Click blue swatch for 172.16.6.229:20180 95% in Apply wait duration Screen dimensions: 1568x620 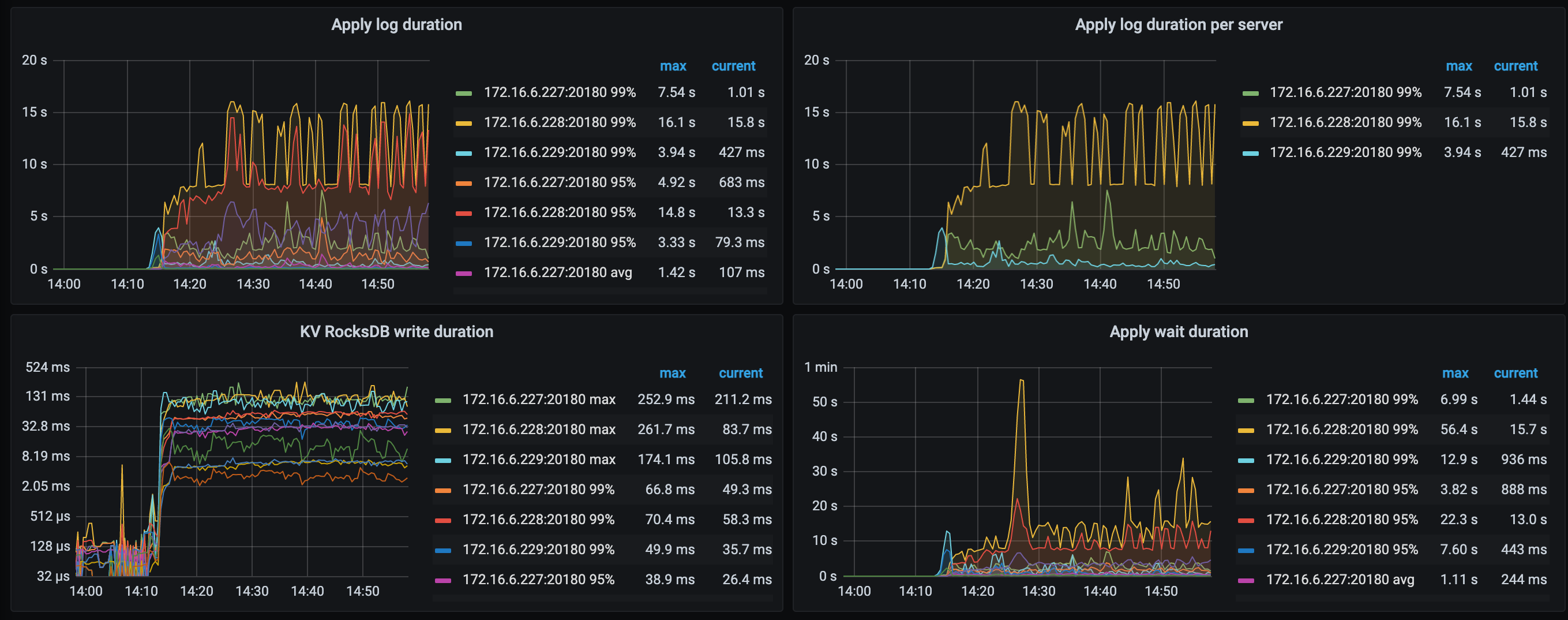tap(1246, 551)
